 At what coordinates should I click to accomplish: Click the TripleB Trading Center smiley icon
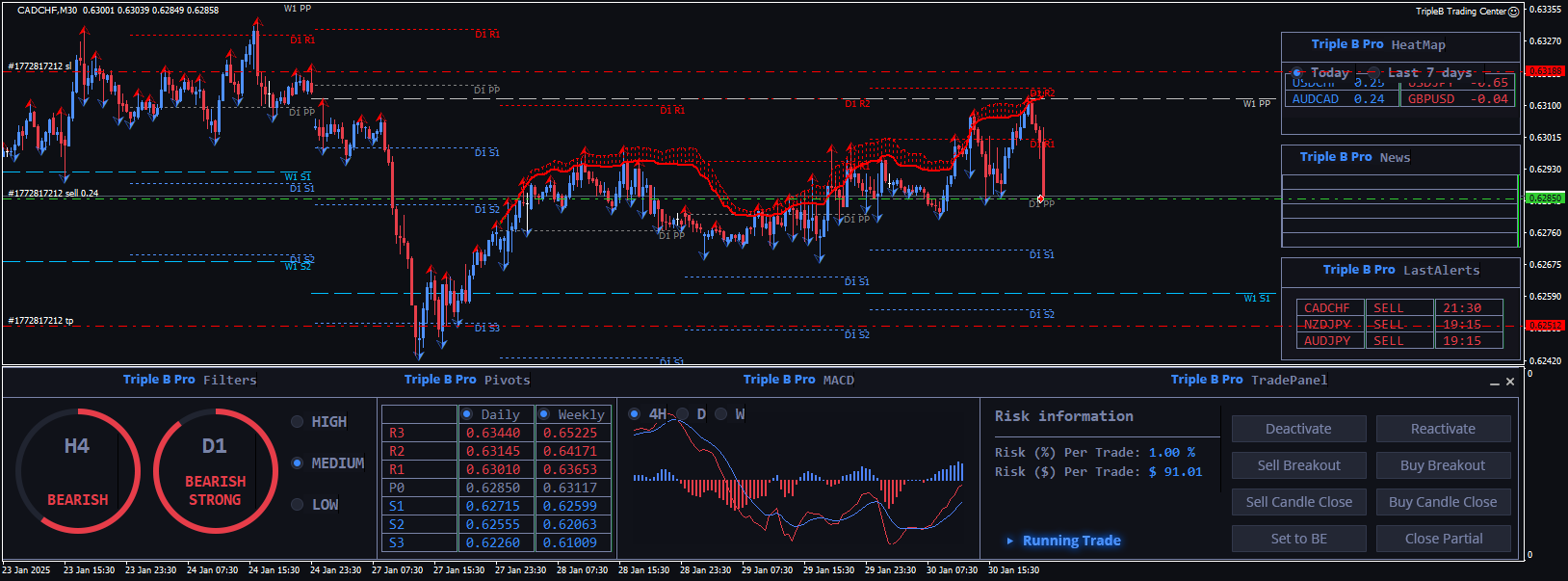(1513, 12)
